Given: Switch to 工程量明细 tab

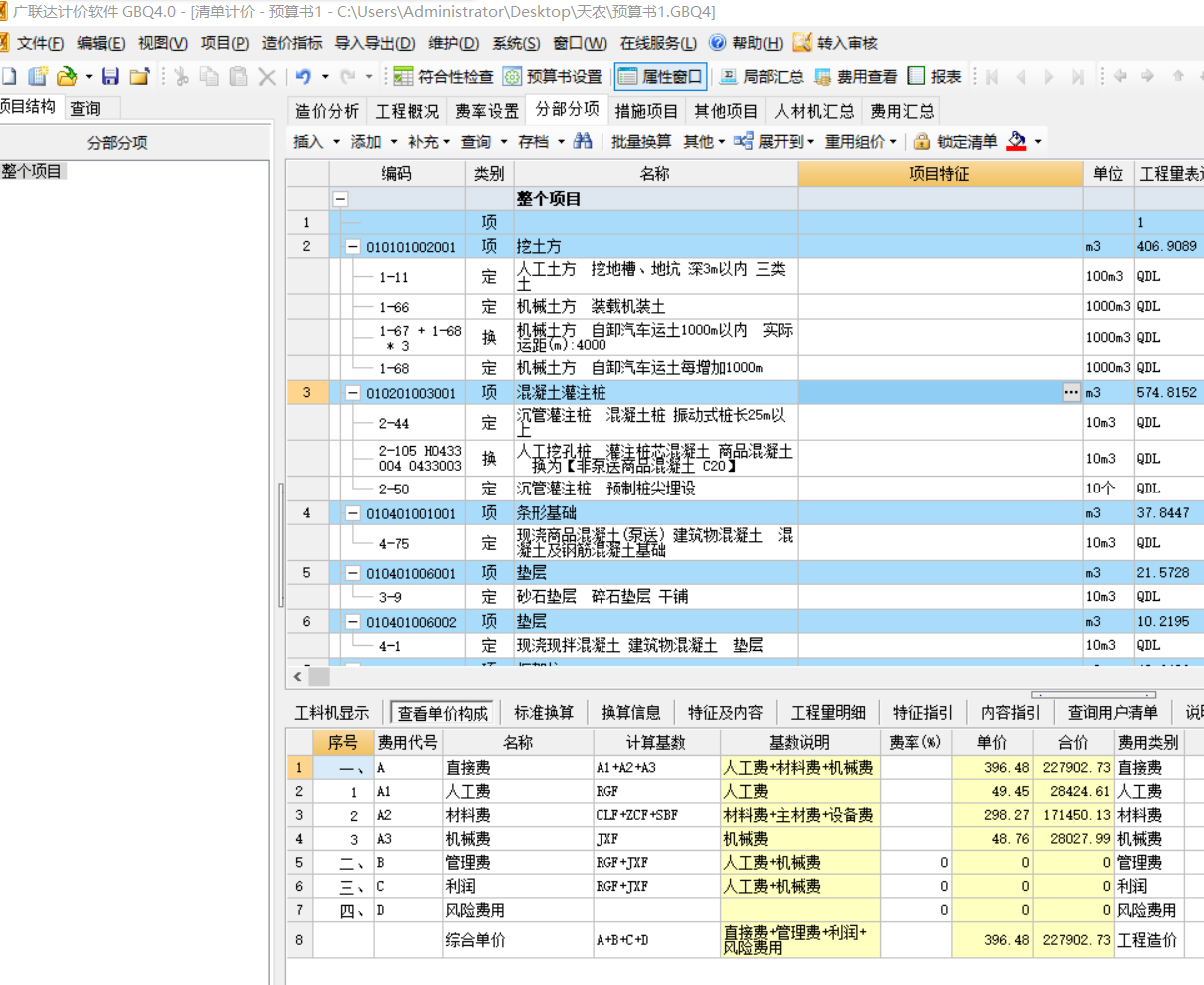Looking at the screenshot, I should [x=828, y=712].
